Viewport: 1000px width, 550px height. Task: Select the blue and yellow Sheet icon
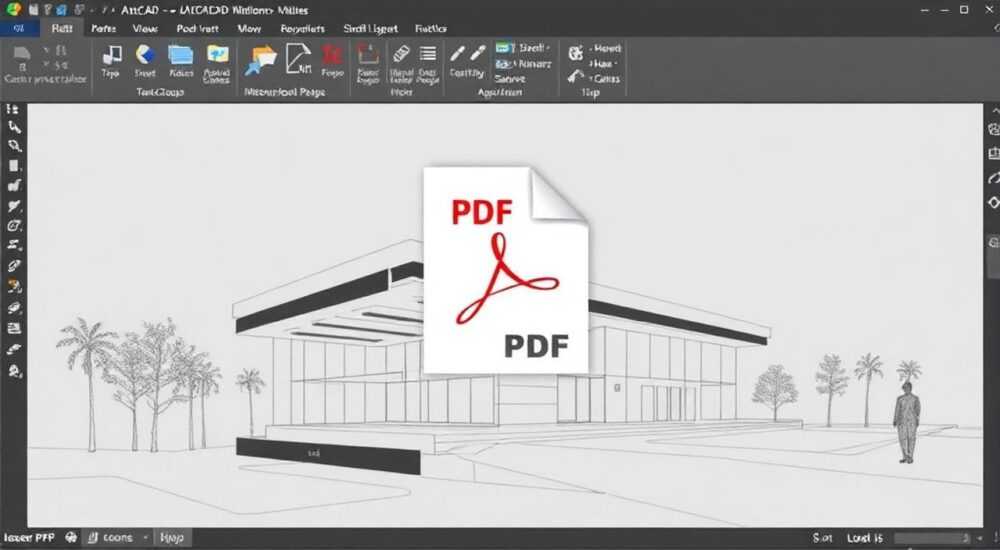click(x=145, y=55)
